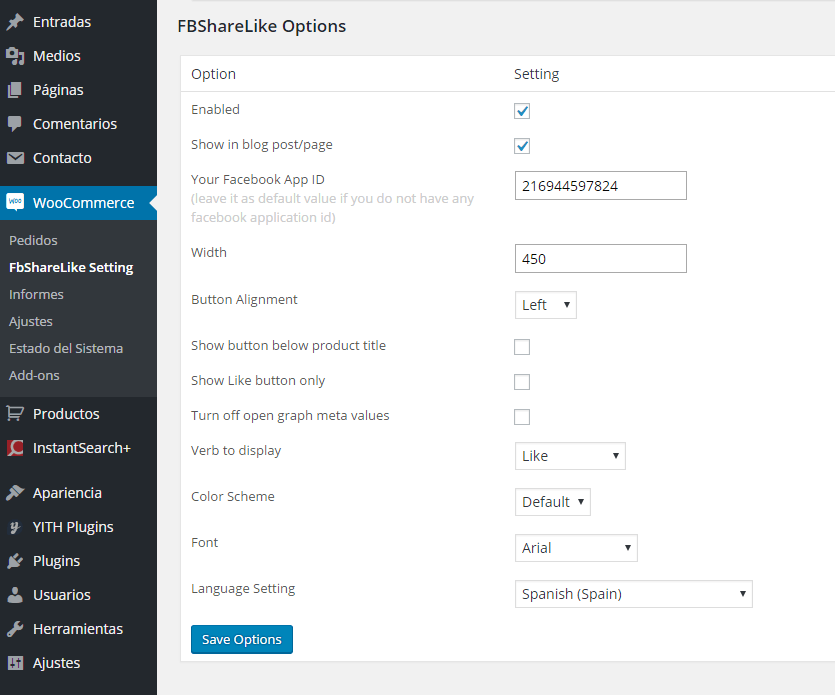Click the WooCommerce logo icon
The height and width of the screenshot is (695, 835).
tap(15, 202)
